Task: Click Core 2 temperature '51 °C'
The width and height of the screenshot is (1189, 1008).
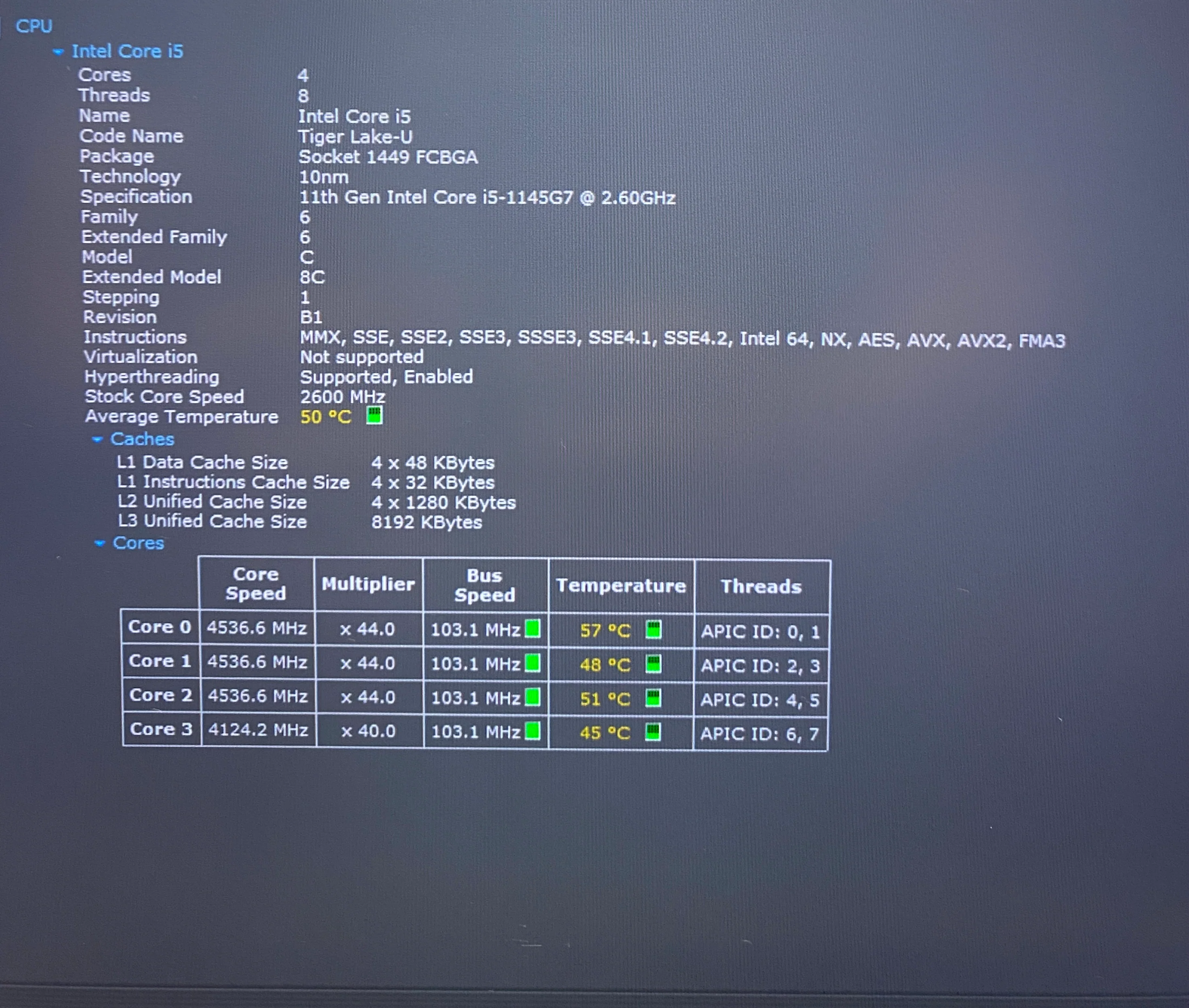Action: 605,699
